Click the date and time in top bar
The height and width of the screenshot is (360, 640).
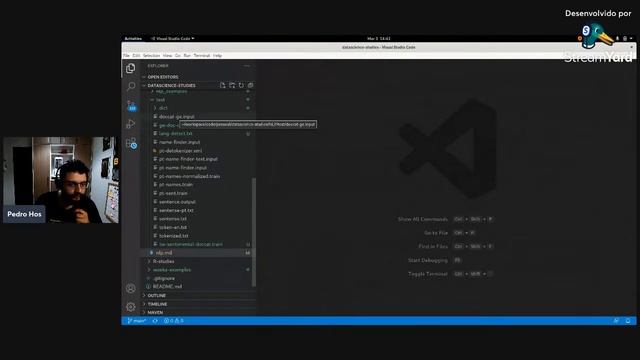pyautogui.click(x=379, y=38)
